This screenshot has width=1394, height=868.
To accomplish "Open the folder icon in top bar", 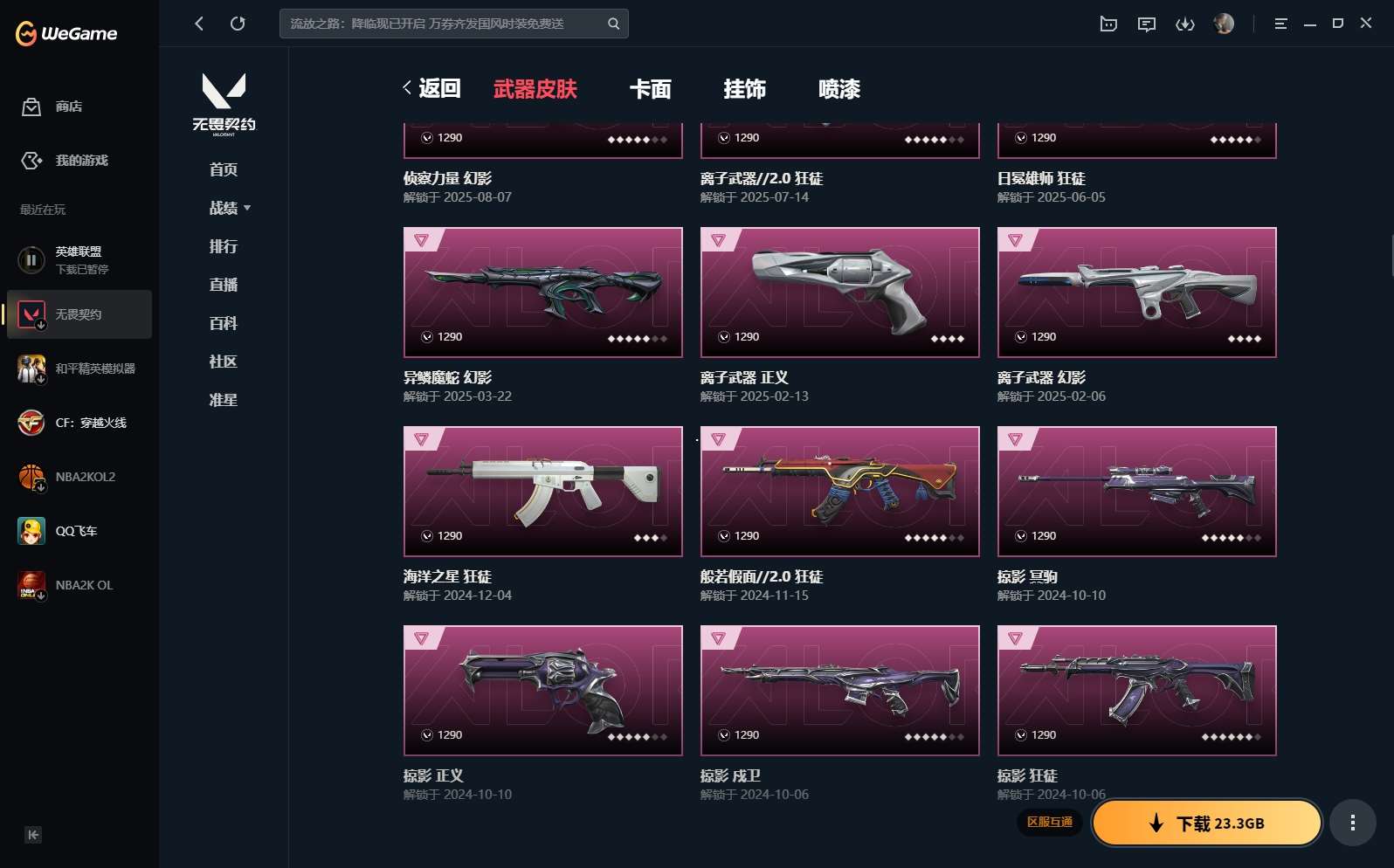I will coord(1108,24).
